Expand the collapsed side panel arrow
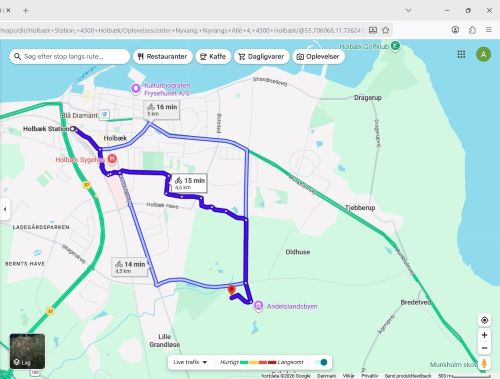 click(5, 209)
